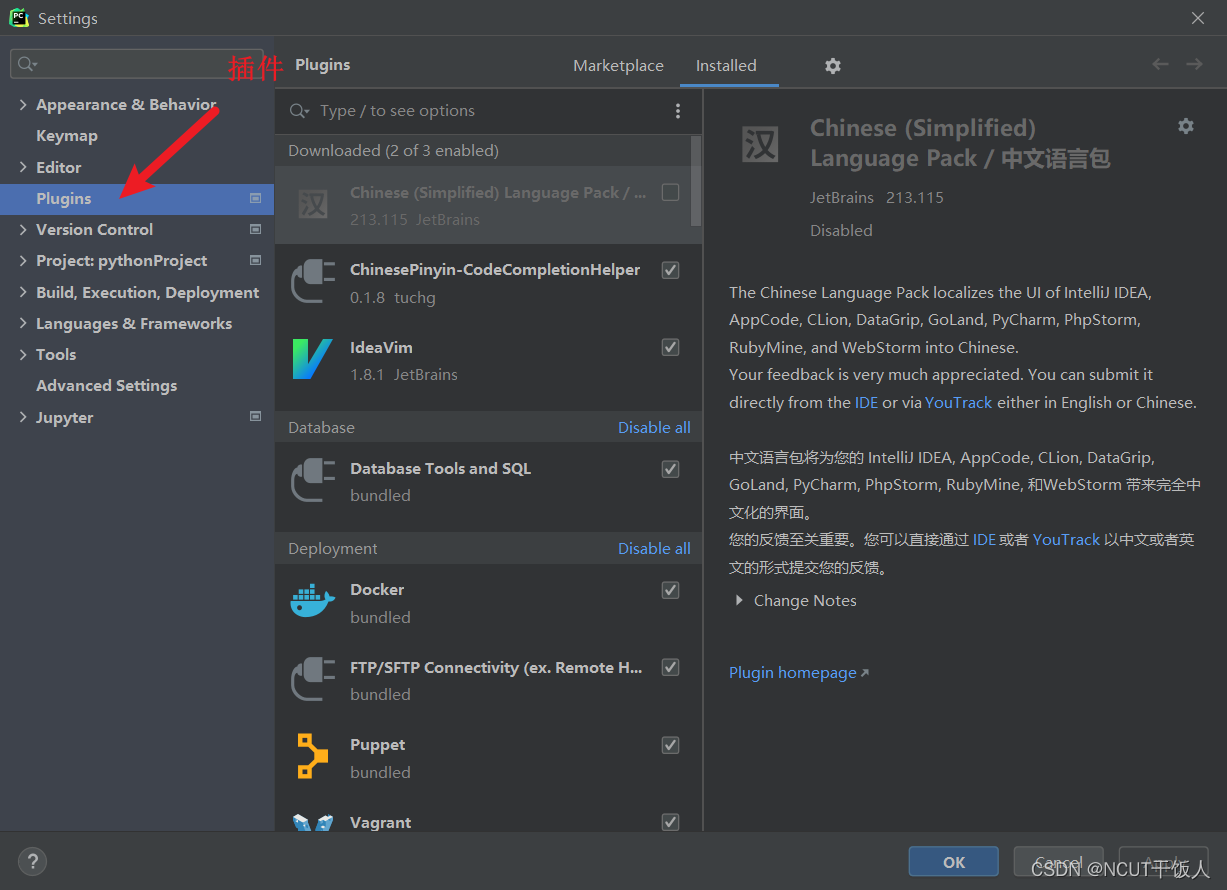
Task: Follow the IDE link in English description
Action: tap(866, 402)
